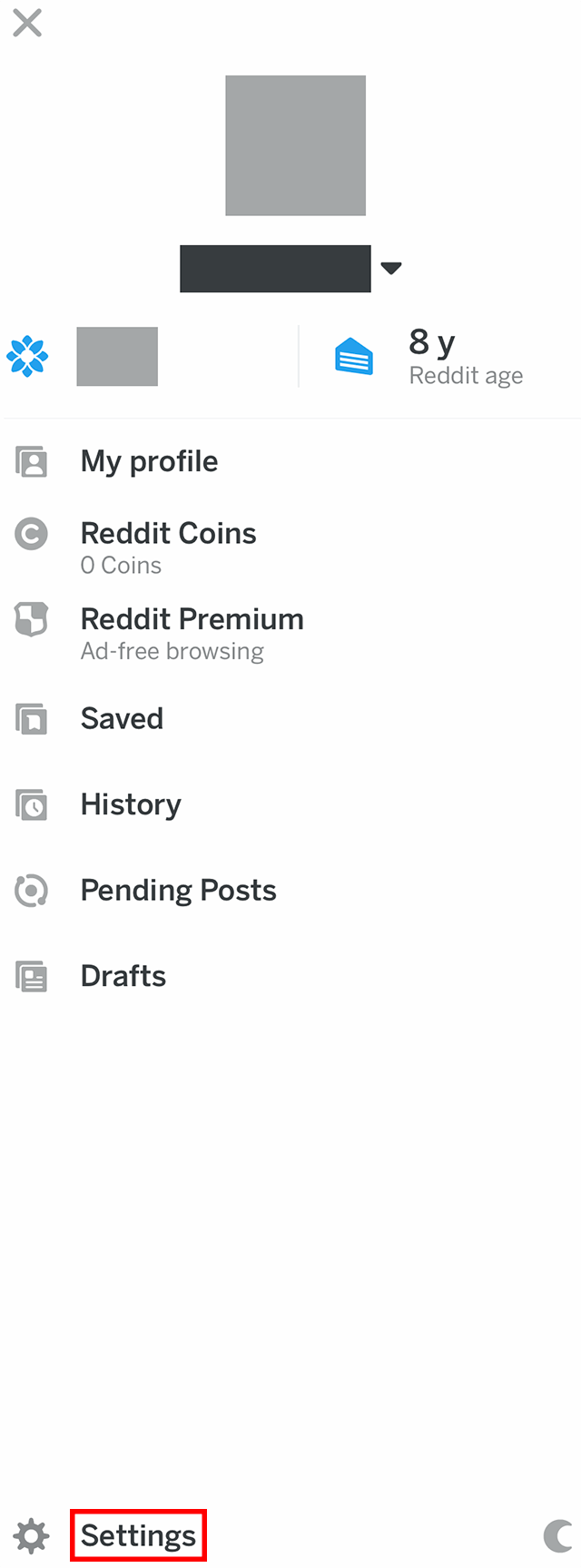Tap the blue cake Reddit age icon

[x=354, y=356]
